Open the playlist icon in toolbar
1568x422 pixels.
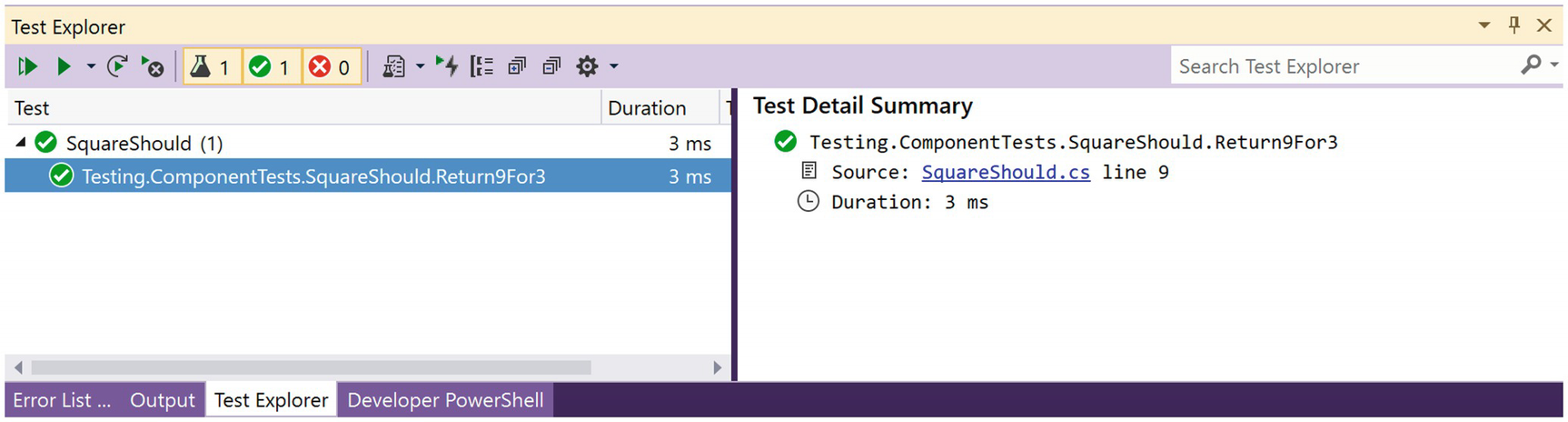(x=394, y=66)
